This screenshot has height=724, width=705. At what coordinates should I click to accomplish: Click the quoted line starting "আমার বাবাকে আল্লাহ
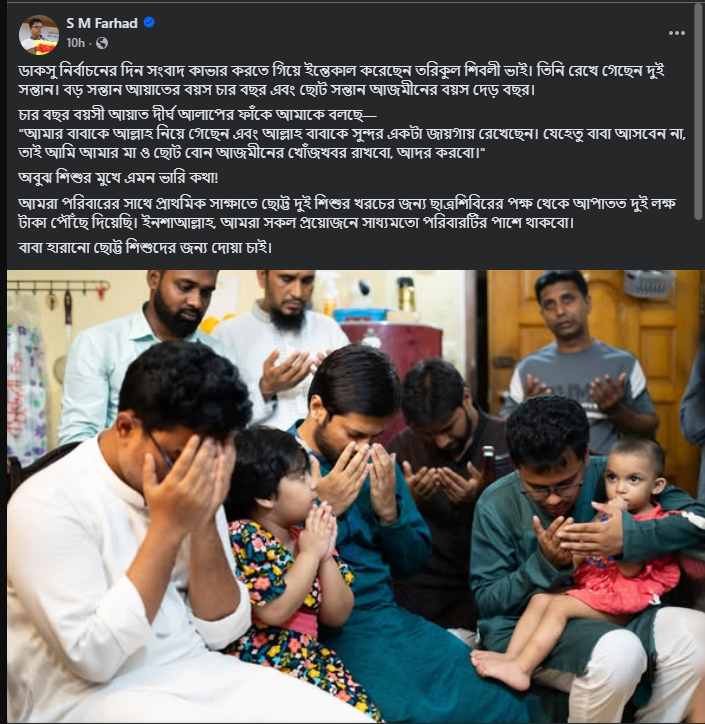353,143
